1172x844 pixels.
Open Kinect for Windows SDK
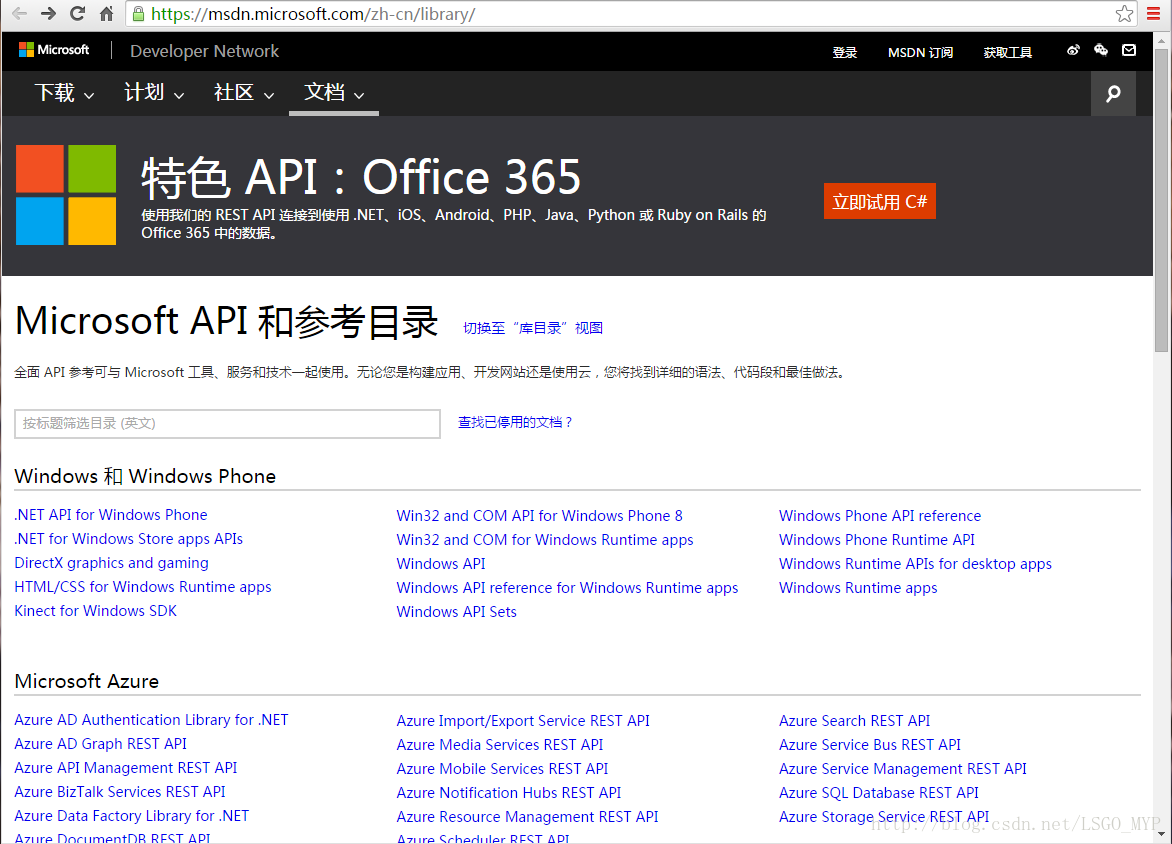coord(96,611)
